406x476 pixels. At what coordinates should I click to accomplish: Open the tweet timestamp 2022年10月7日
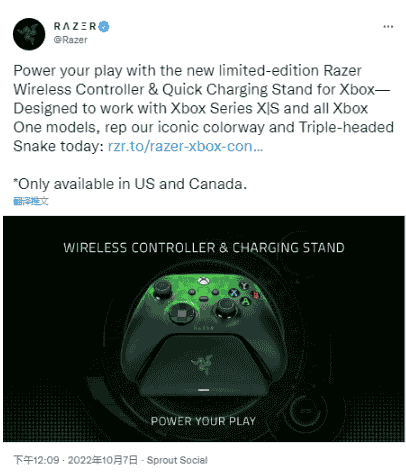(x=103, y=460)
